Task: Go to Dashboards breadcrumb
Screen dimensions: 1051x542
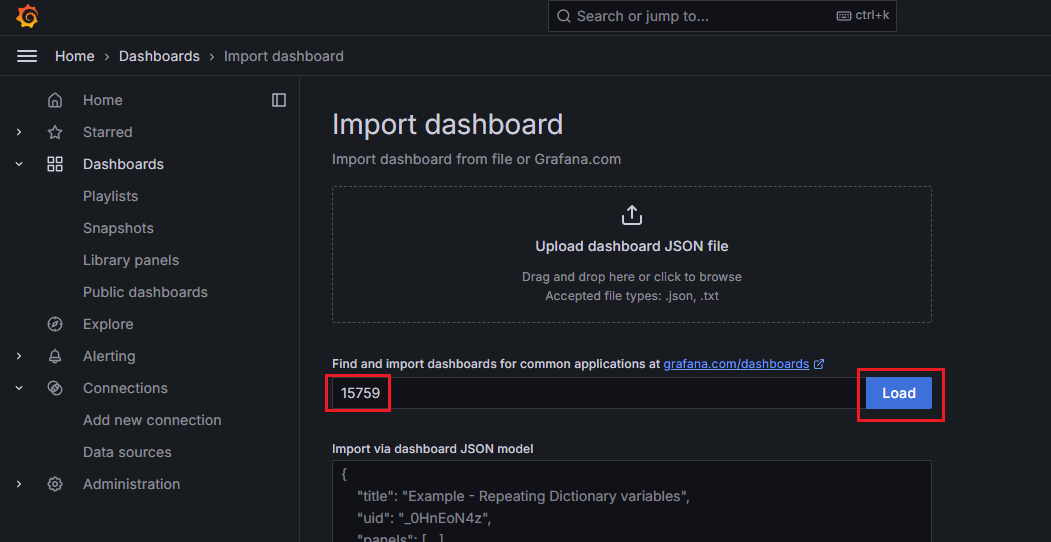Action: pyautogui.click(x=160, y=56)
